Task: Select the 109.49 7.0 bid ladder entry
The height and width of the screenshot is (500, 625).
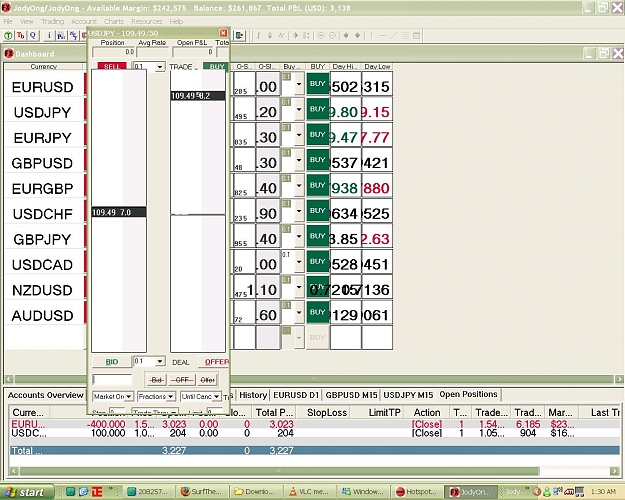Action: point(119,212)
